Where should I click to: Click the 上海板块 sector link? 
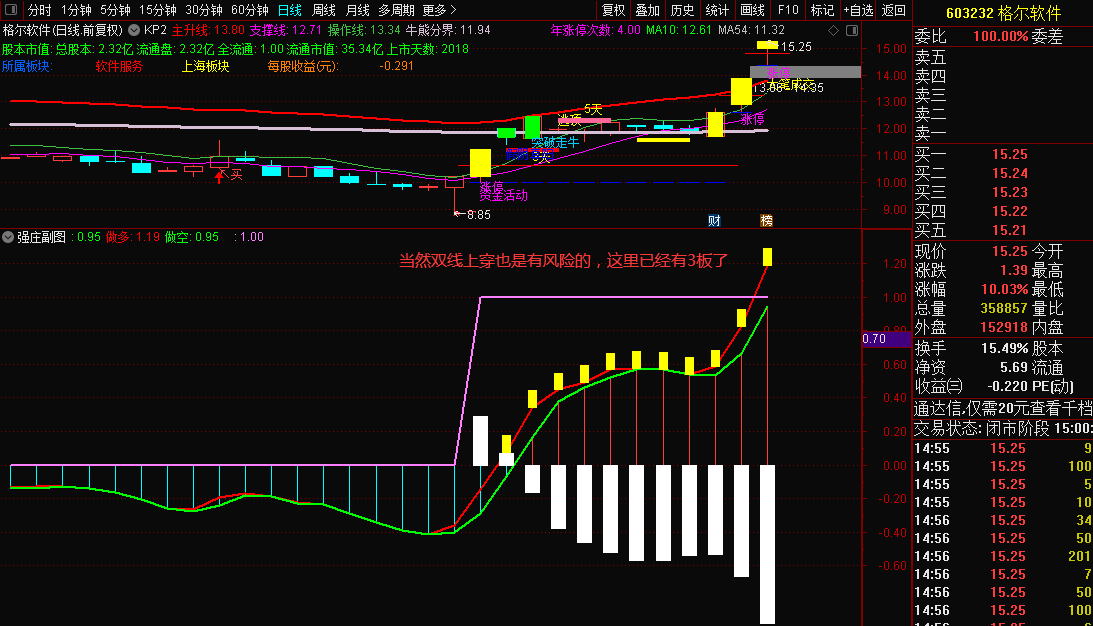pos(206,66)
